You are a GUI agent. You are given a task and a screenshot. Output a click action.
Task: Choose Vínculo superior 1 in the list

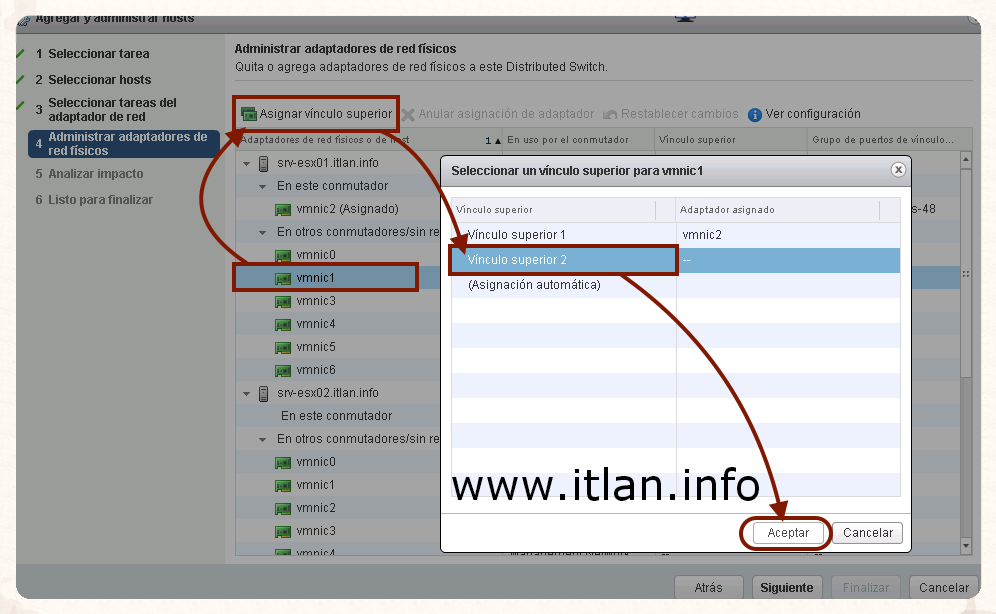[516, 235]
